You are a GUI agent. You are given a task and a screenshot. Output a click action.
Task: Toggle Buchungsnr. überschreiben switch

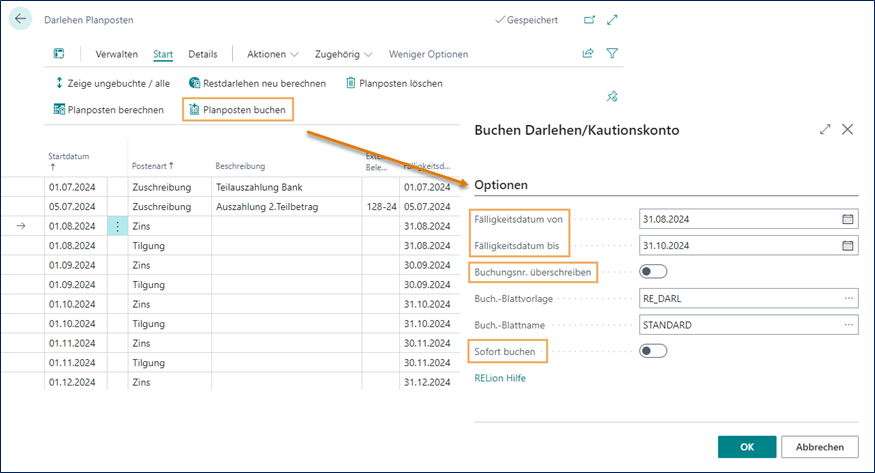pyautogui.click(x=653, y=272)
